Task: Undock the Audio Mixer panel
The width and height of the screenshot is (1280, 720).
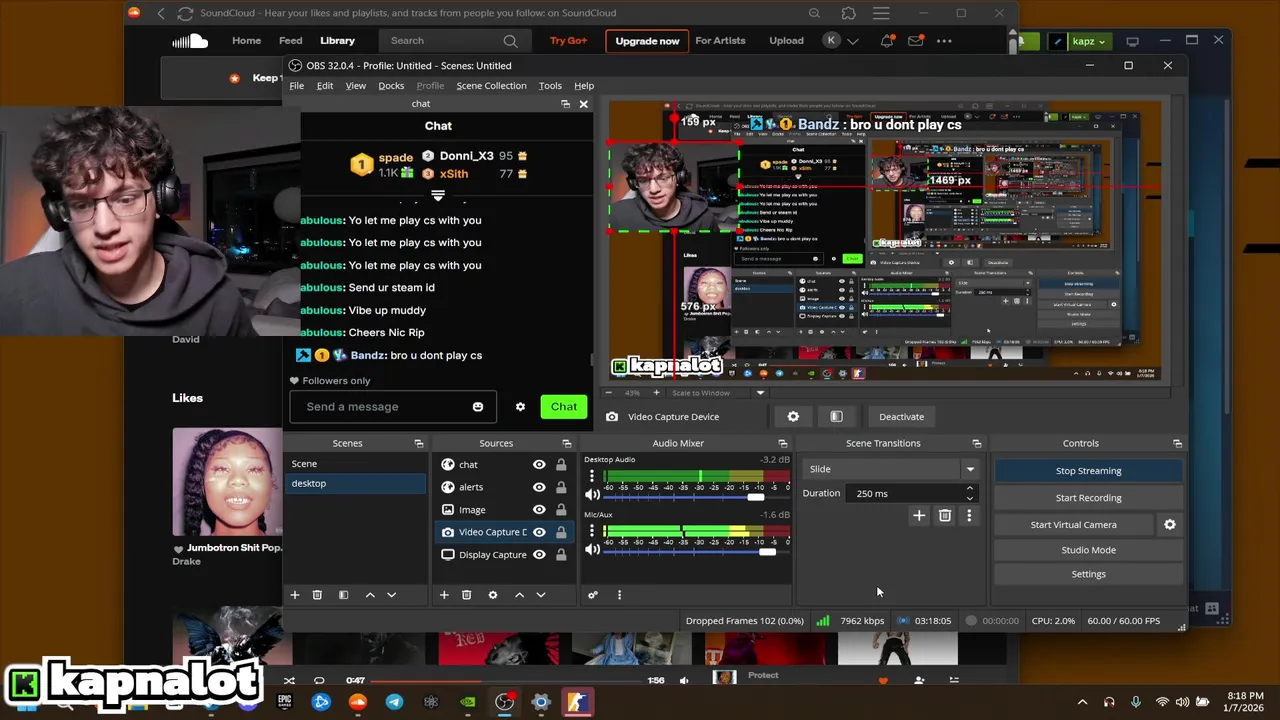Action: point(783,443)
